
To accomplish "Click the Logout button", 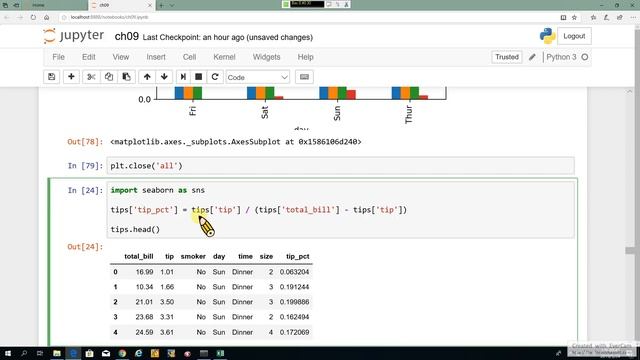I will 574,36.
